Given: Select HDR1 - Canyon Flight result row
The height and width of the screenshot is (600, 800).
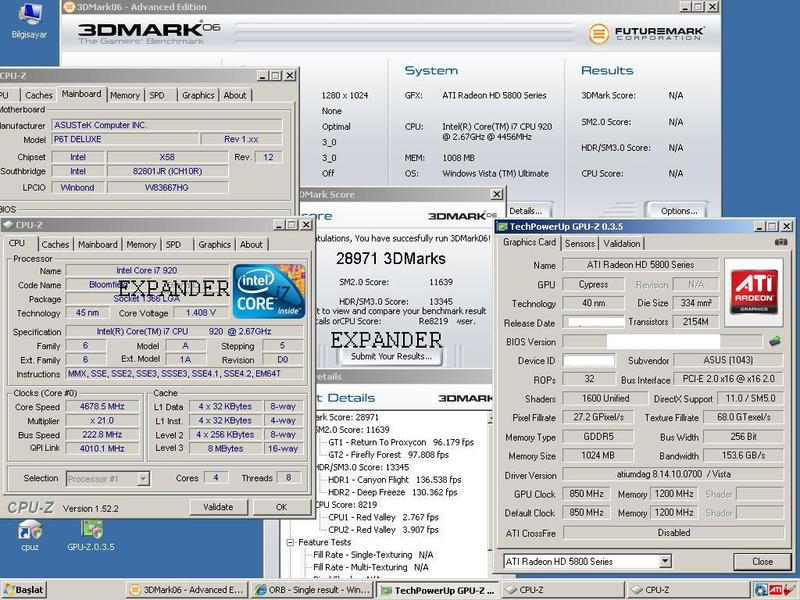Looking at the screenshot, I should tap(394, 480).
